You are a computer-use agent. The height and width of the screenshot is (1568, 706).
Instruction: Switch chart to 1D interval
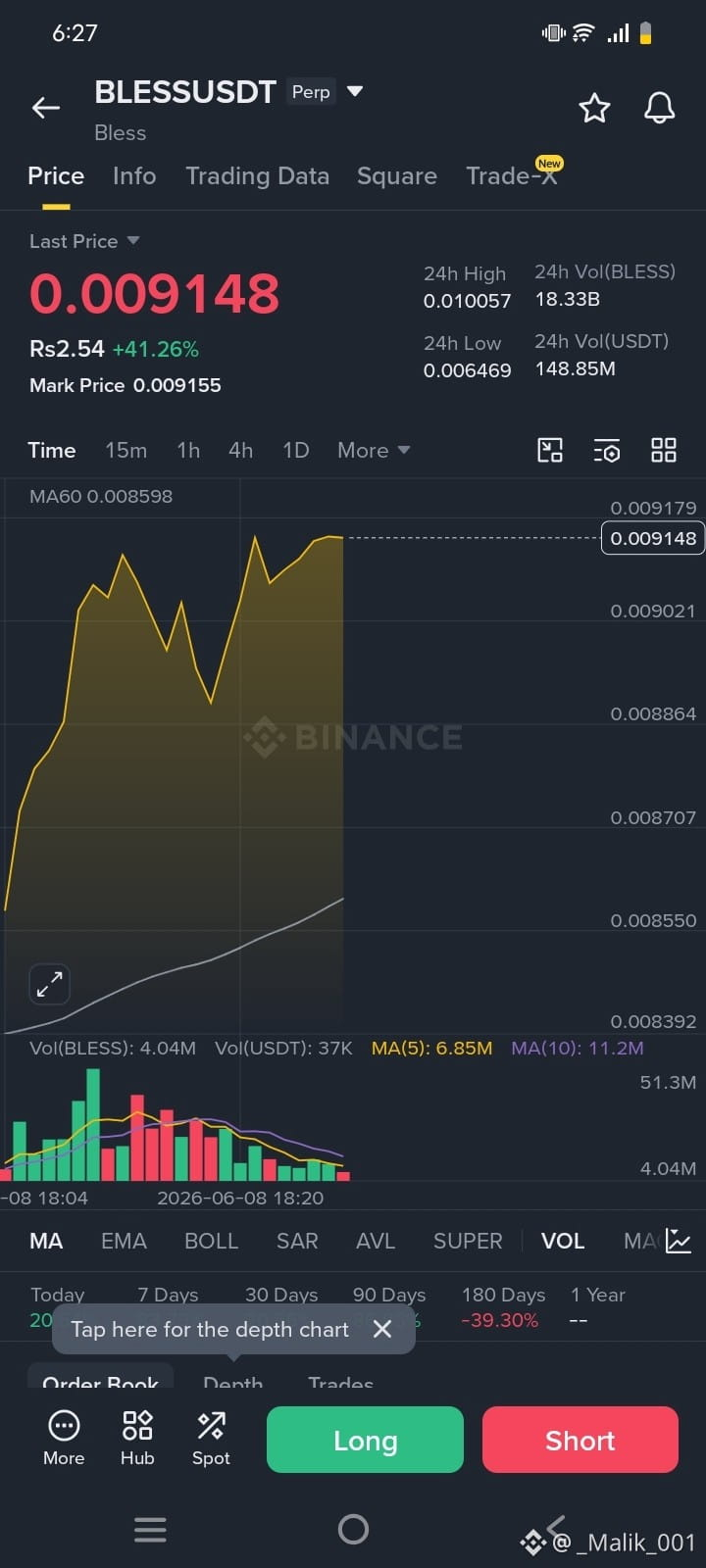coord(295,450)
